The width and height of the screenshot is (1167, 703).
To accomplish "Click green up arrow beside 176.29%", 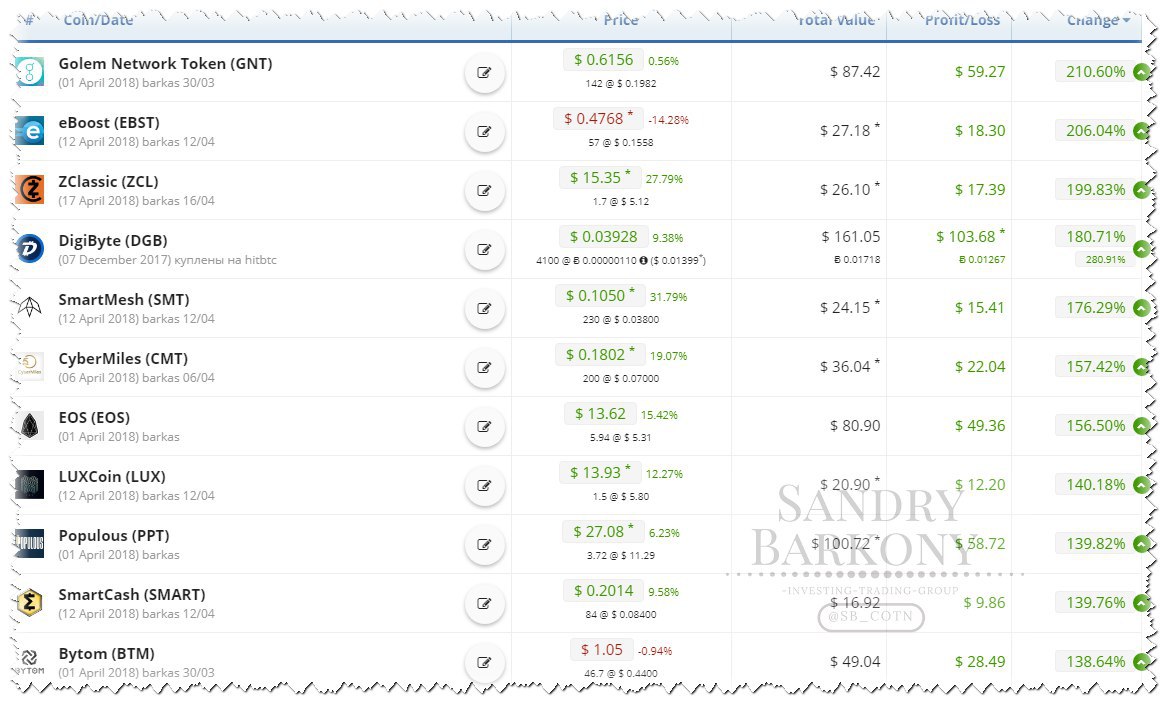I will pos(1141,308).
